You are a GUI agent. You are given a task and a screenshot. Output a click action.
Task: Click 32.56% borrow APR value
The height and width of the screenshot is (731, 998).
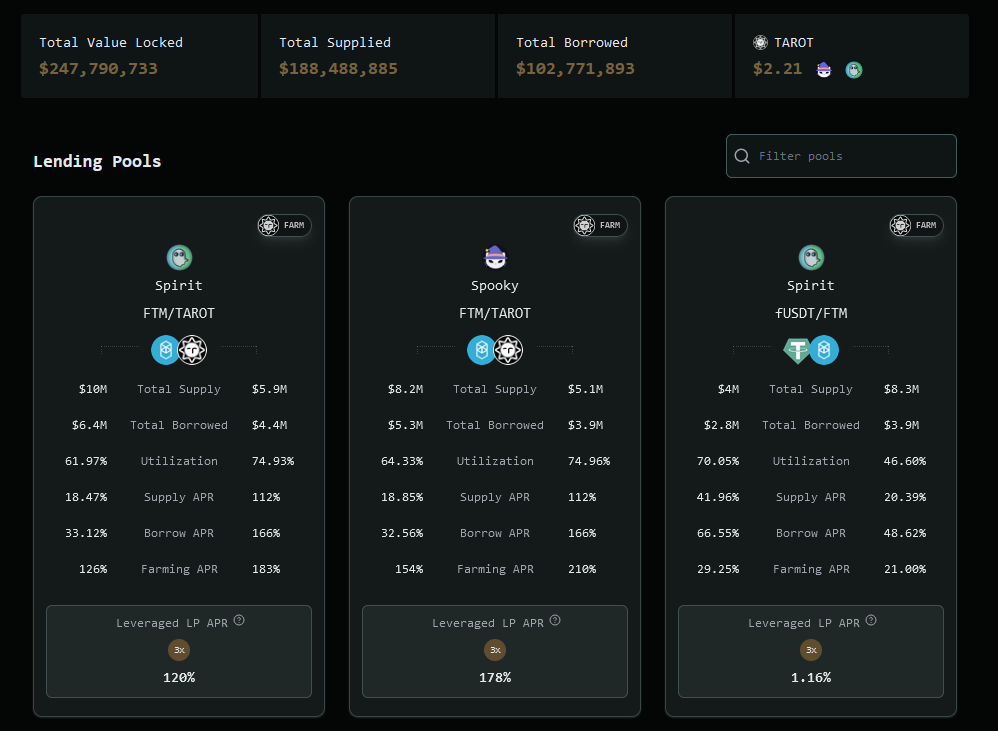402,533
